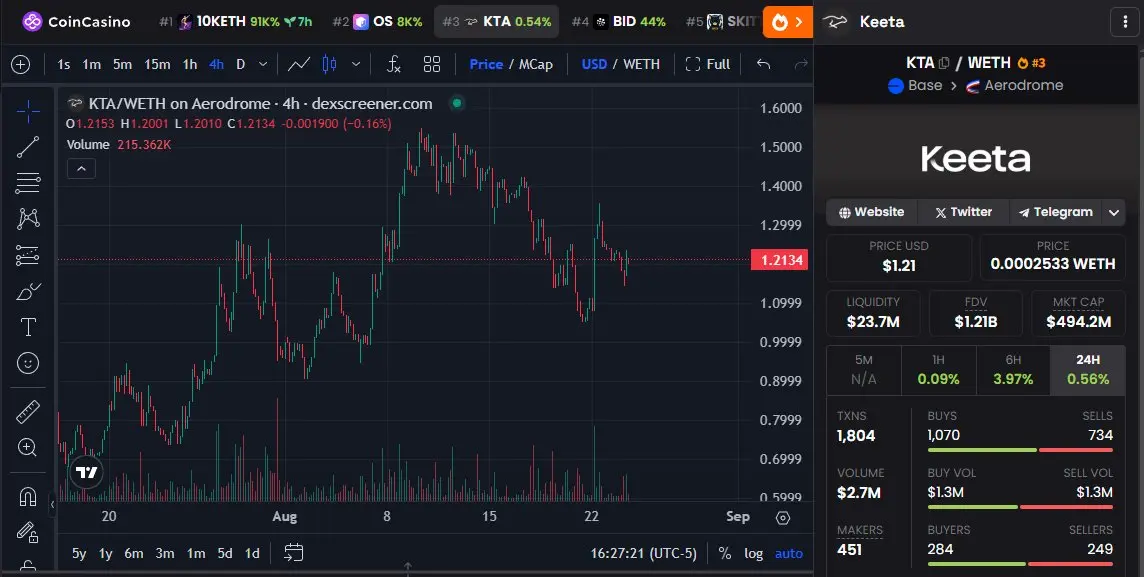
Task: Select the 24H stats tab
Action: [x=1088, y=370]
